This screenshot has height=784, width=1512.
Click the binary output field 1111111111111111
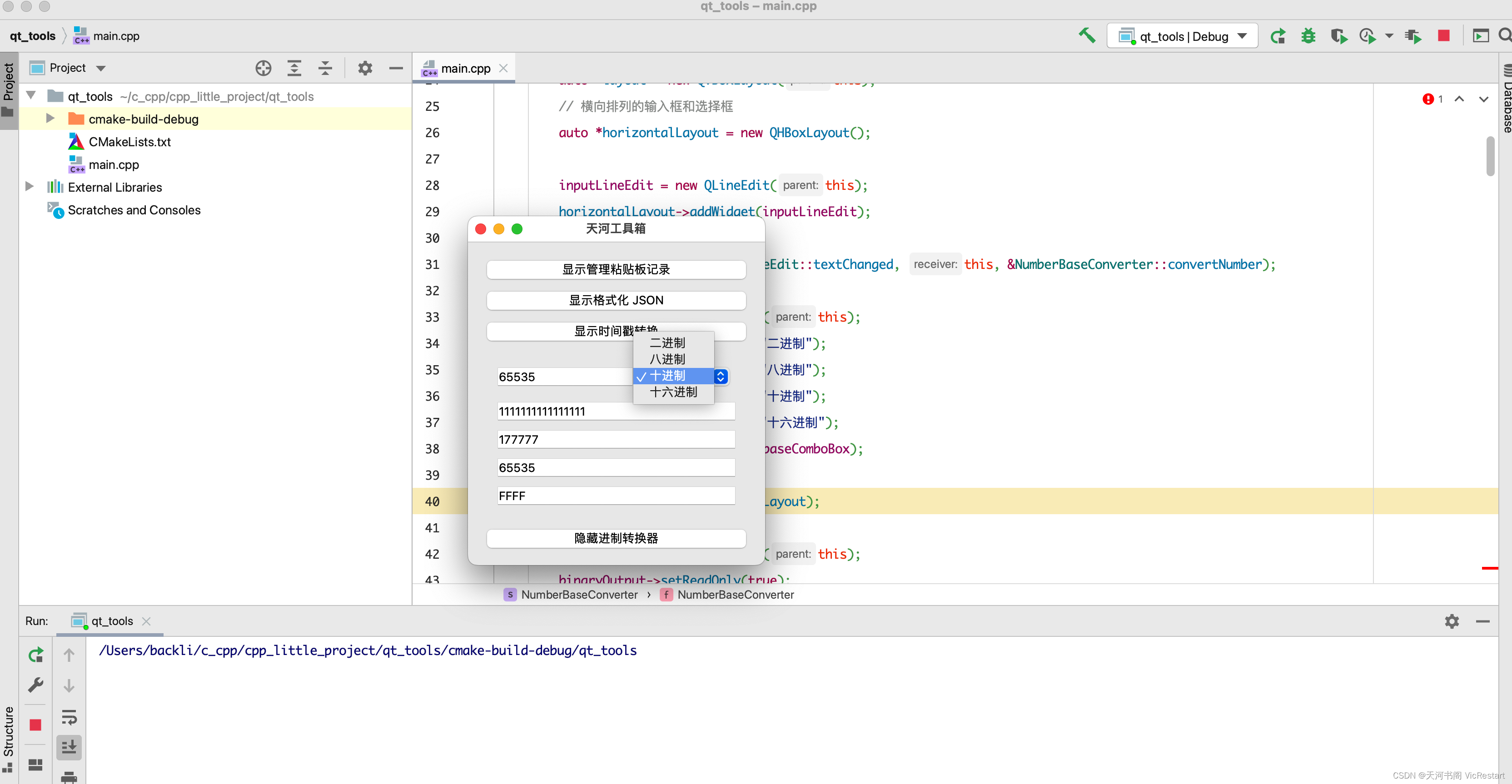616,412
